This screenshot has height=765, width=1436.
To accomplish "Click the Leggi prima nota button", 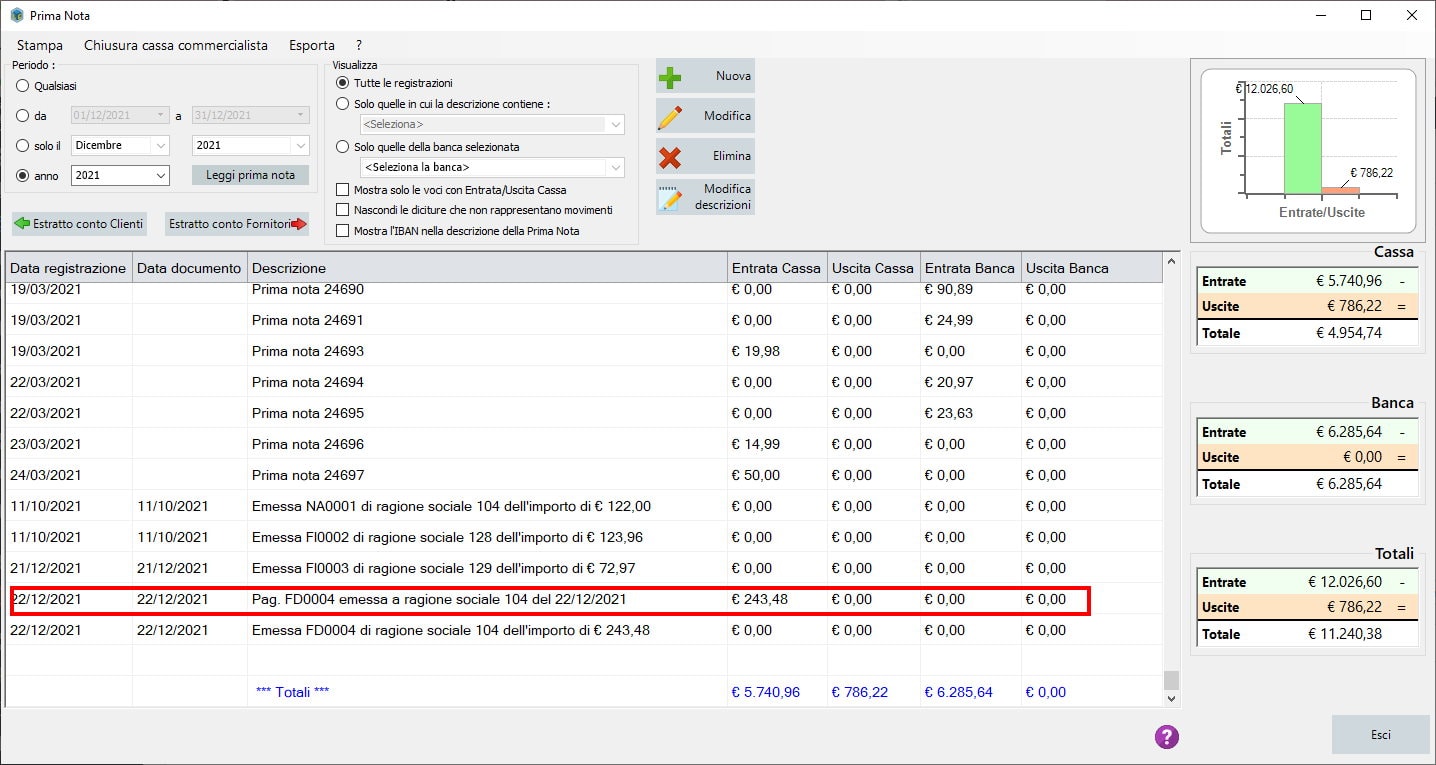I will [250, 175].
